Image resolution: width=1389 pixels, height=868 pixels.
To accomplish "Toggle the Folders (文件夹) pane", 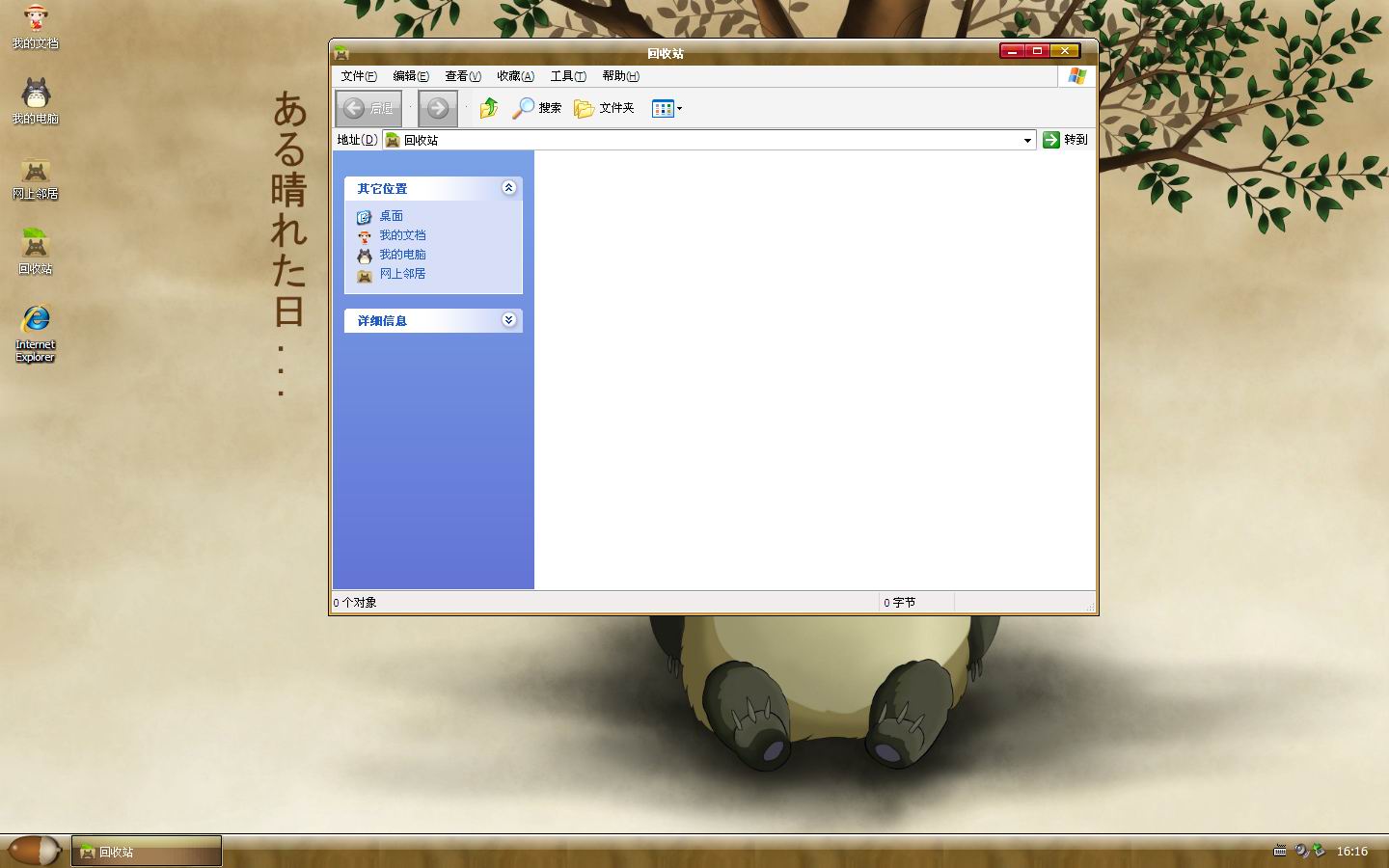I will pos(604,108).
